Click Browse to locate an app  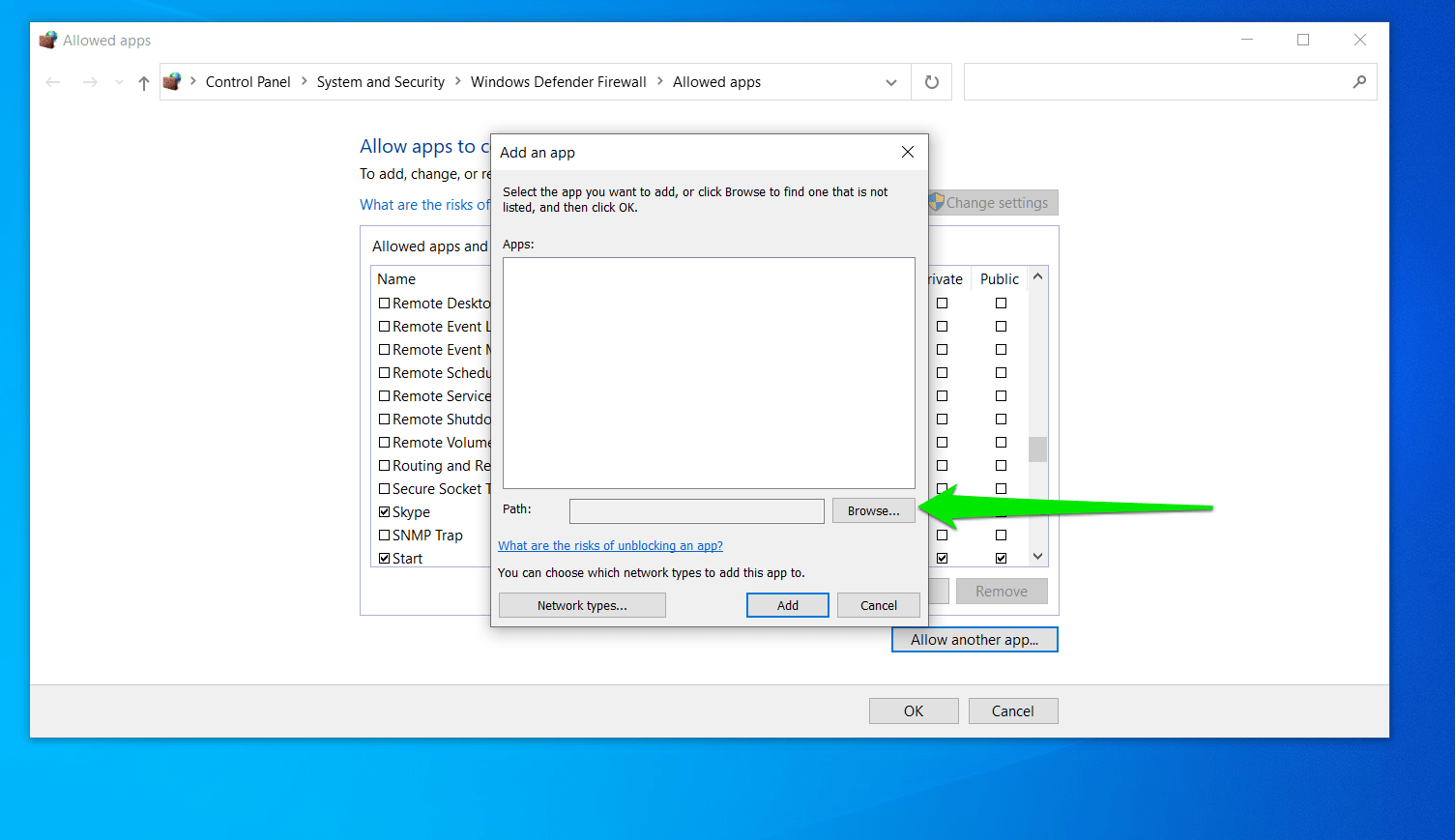click(873, 510)
